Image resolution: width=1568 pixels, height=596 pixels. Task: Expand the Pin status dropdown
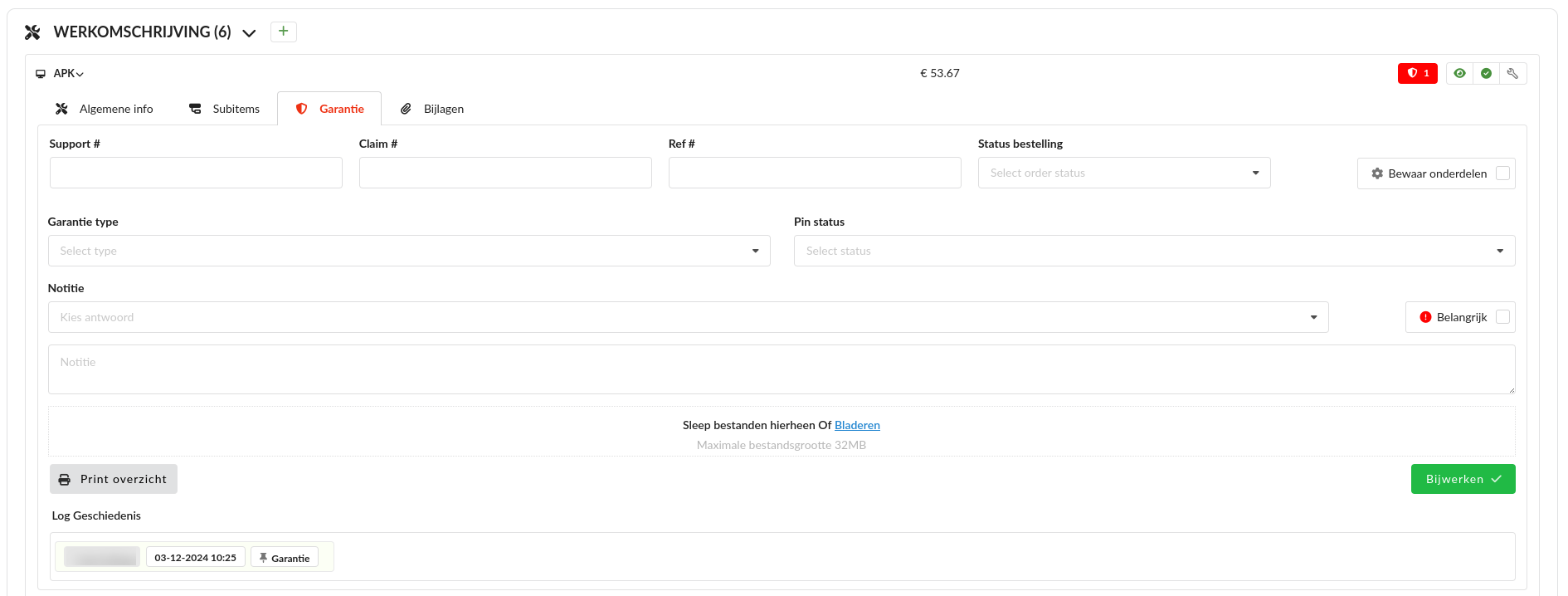[1153, 251]
